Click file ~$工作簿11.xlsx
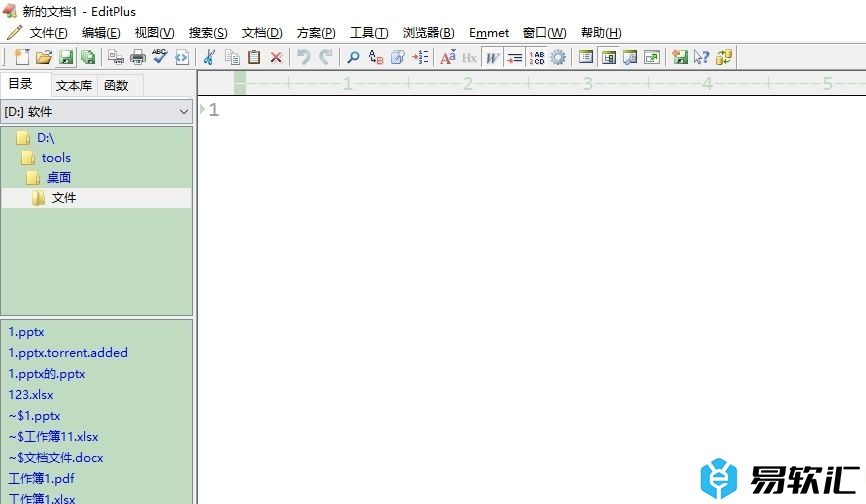The width and height of the screenshot is (866, 504). point(54,437)
